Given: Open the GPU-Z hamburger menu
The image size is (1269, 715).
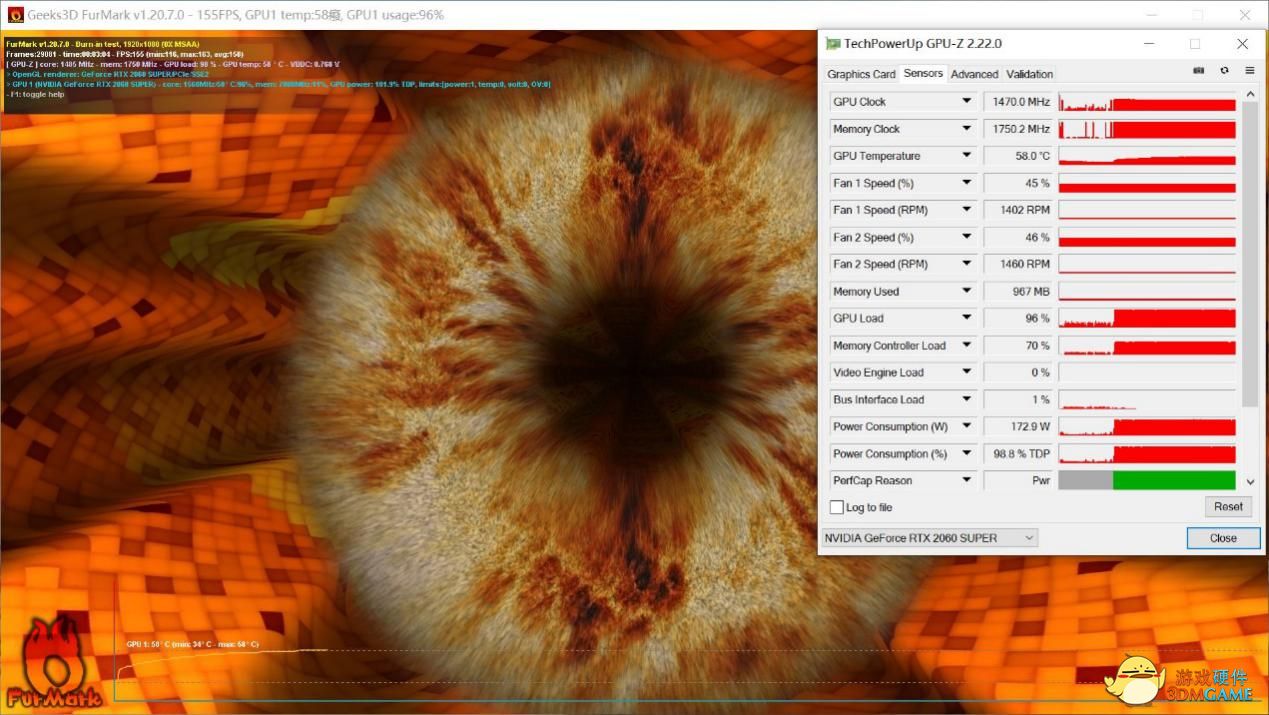Looking at the screenshot, I should [x=1249, y=71].
